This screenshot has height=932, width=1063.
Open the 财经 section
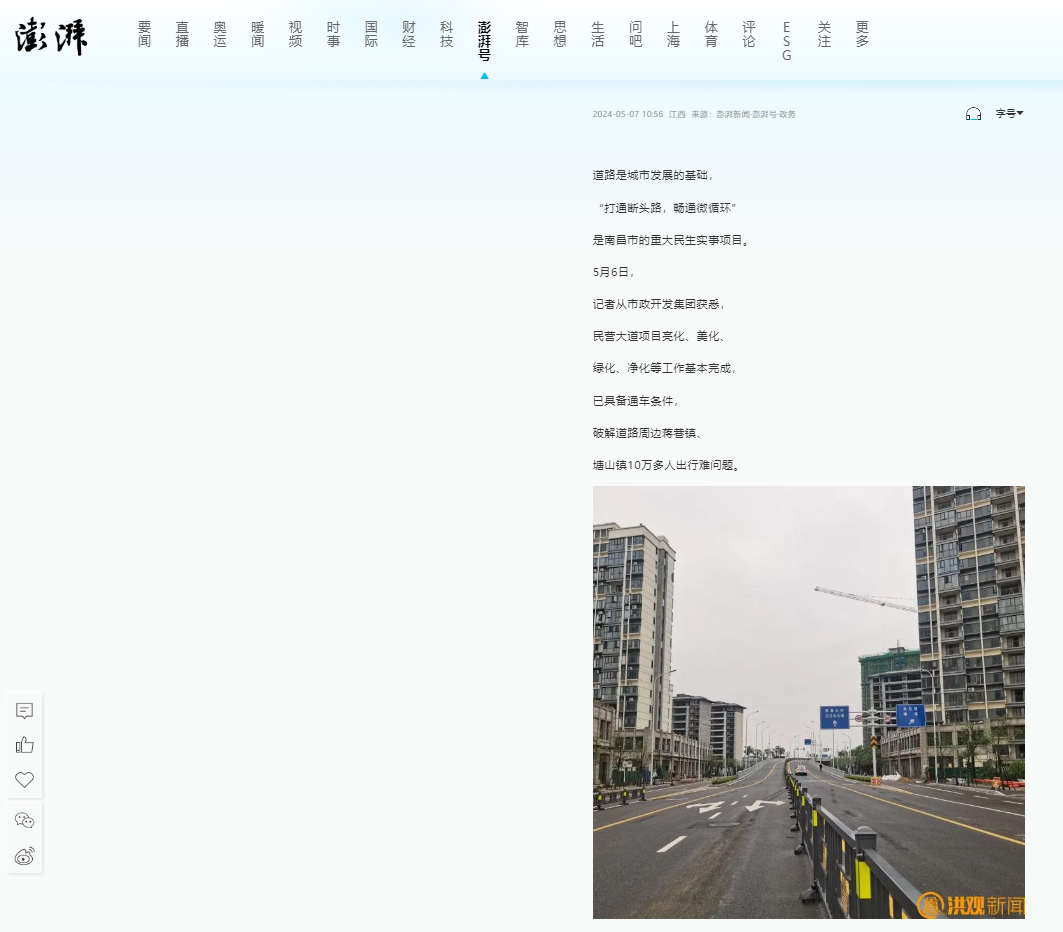click(409, 34)
